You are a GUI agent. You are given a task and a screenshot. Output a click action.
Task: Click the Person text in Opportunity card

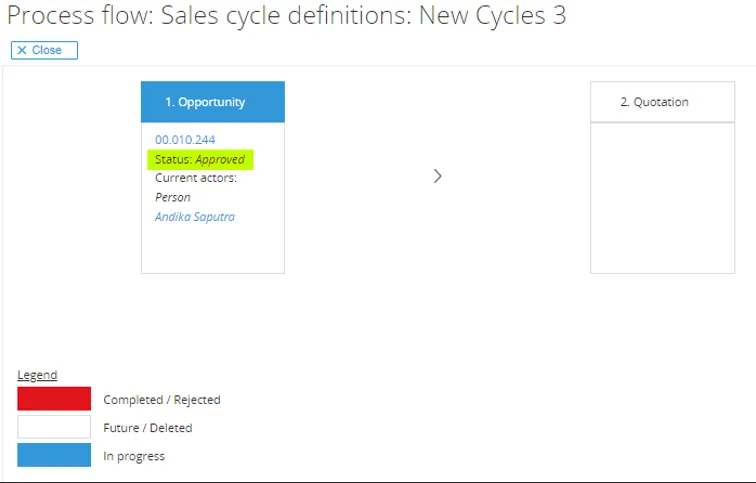[x=173, y=197]
